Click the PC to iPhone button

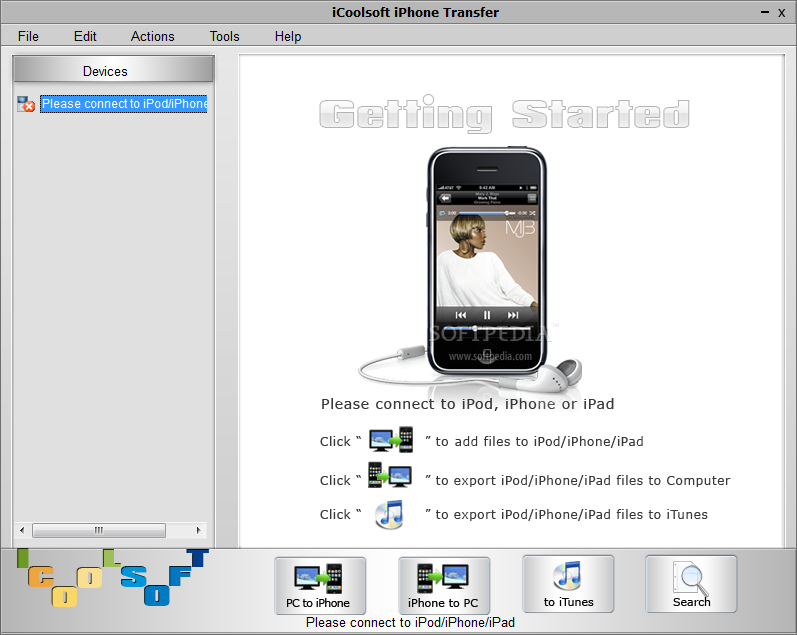pyautogui.click(x=320, y=585)
